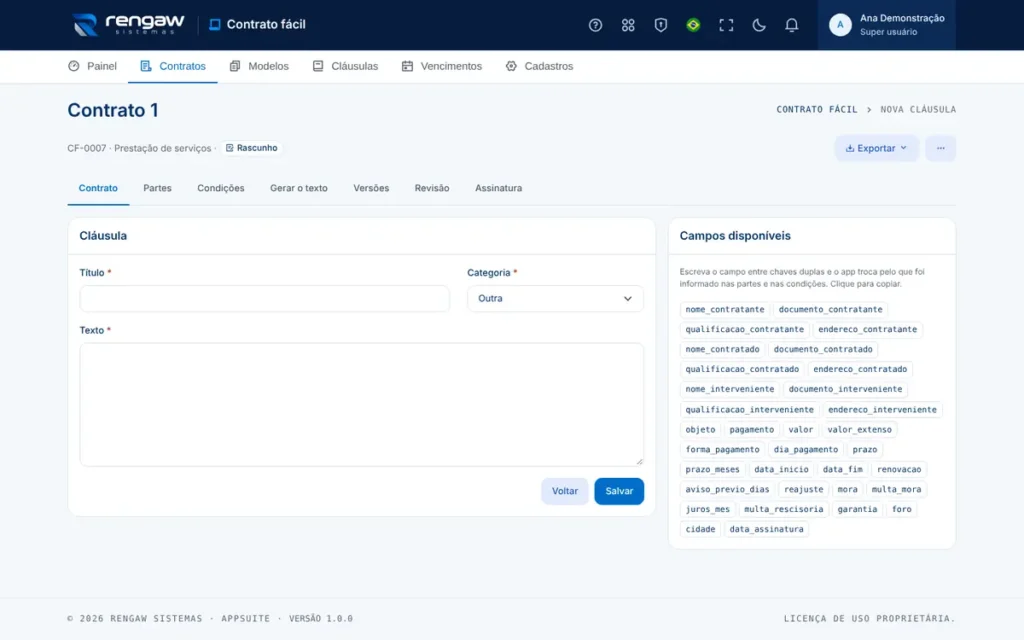1024x640 pixels.
Task: Copy the renovacao field chip
Action: tap(899, 470)
